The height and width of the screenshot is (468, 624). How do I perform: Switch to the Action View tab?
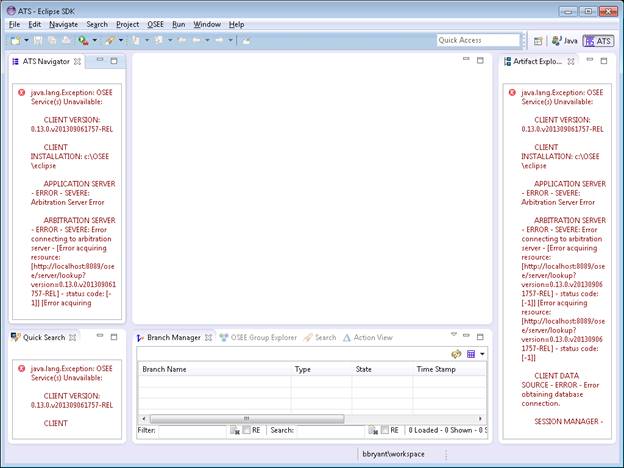[368, 337]
